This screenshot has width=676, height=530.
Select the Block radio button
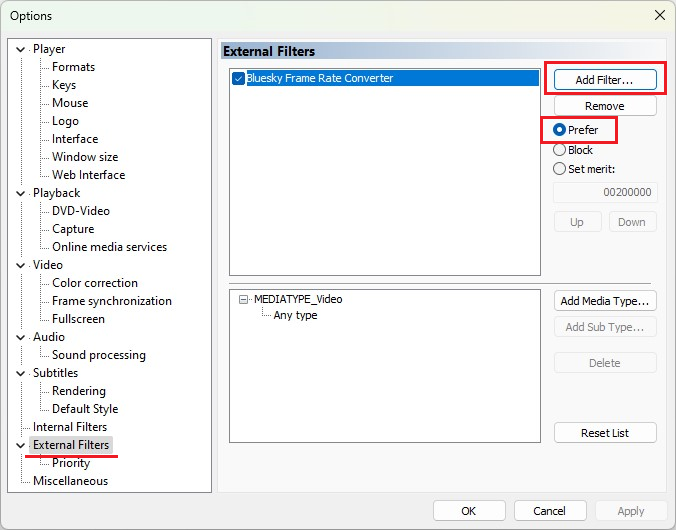point(559,150)
